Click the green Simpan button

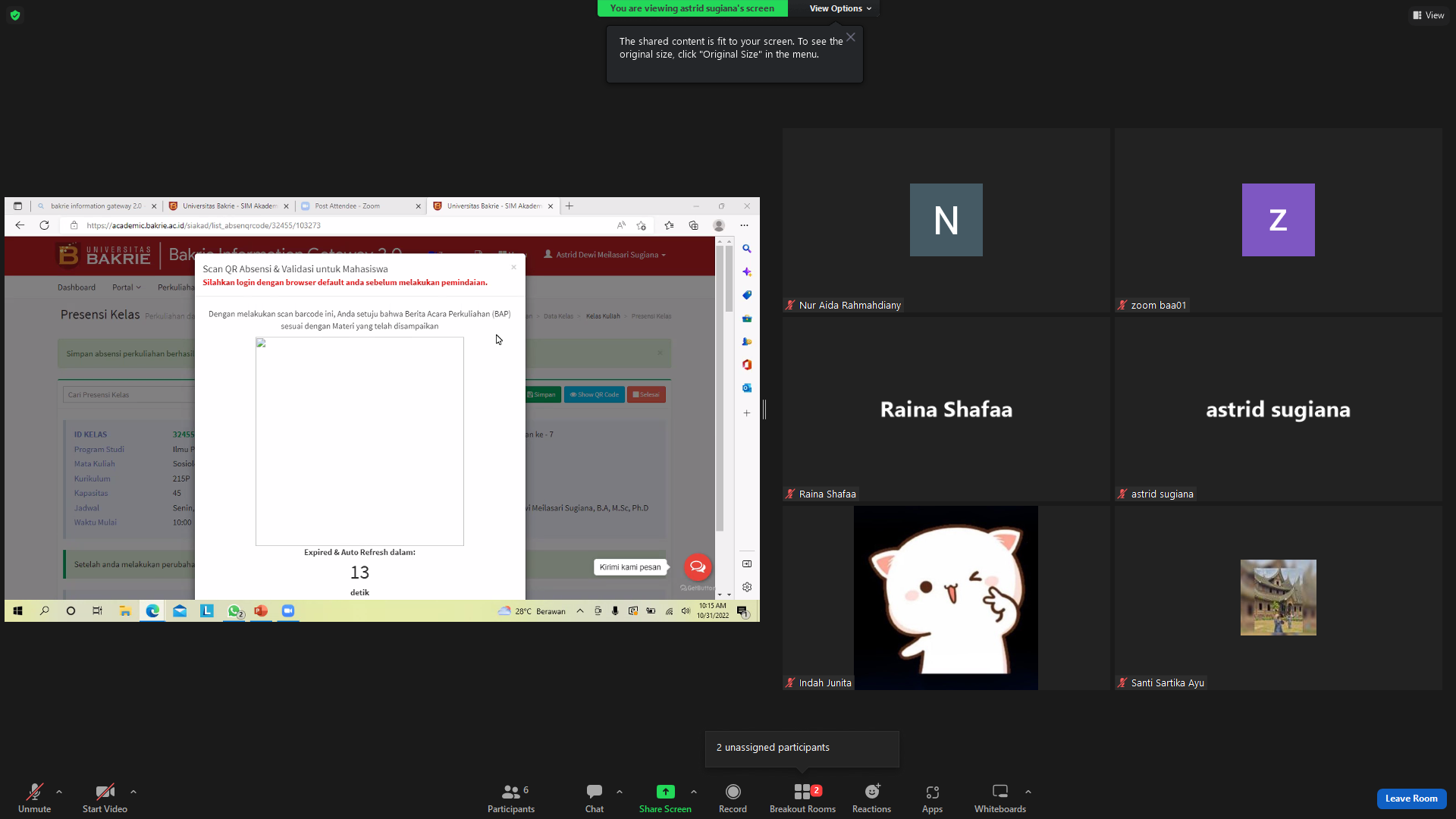click(541, 394)
